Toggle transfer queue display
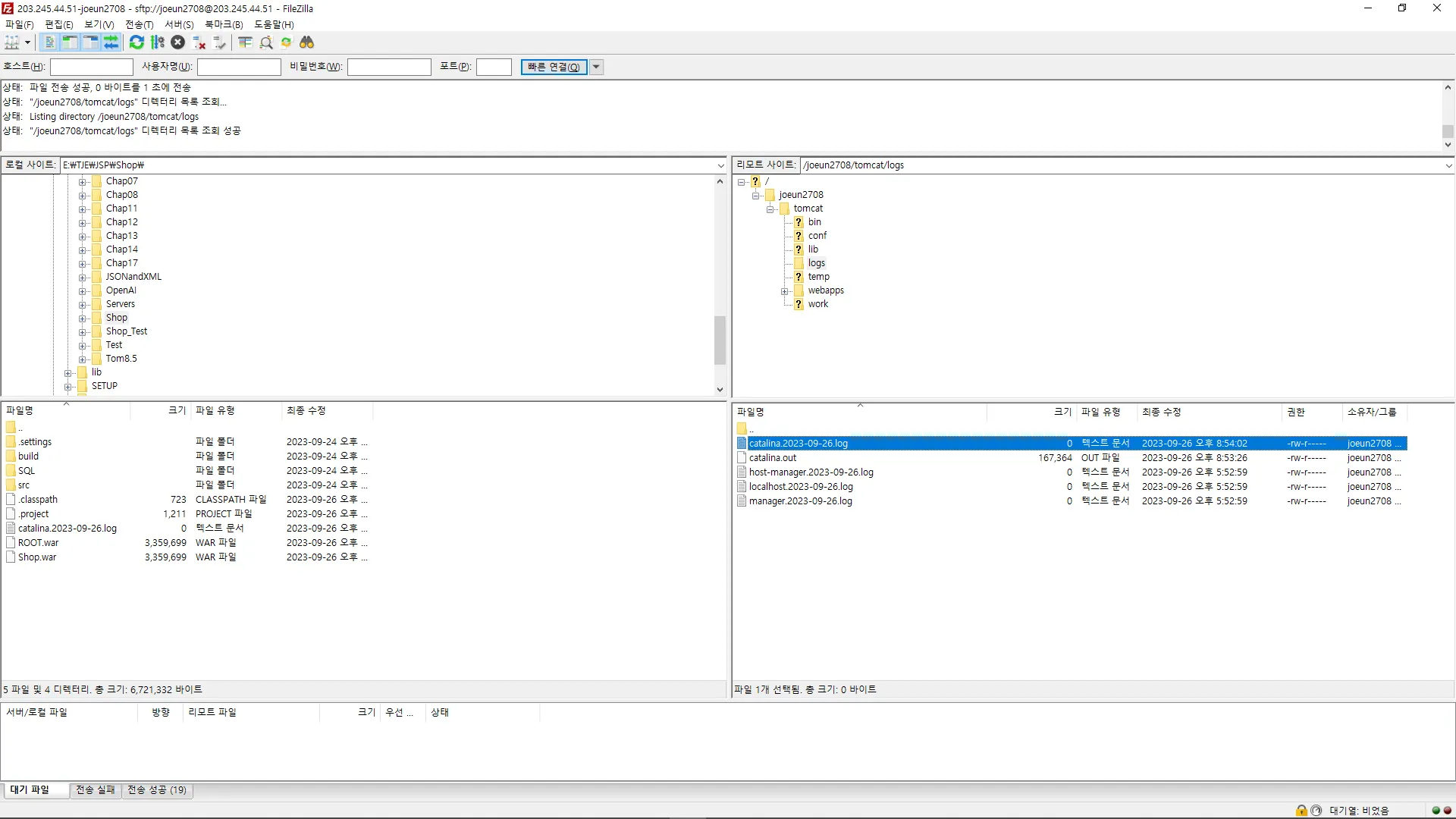 tap(111, 42)
